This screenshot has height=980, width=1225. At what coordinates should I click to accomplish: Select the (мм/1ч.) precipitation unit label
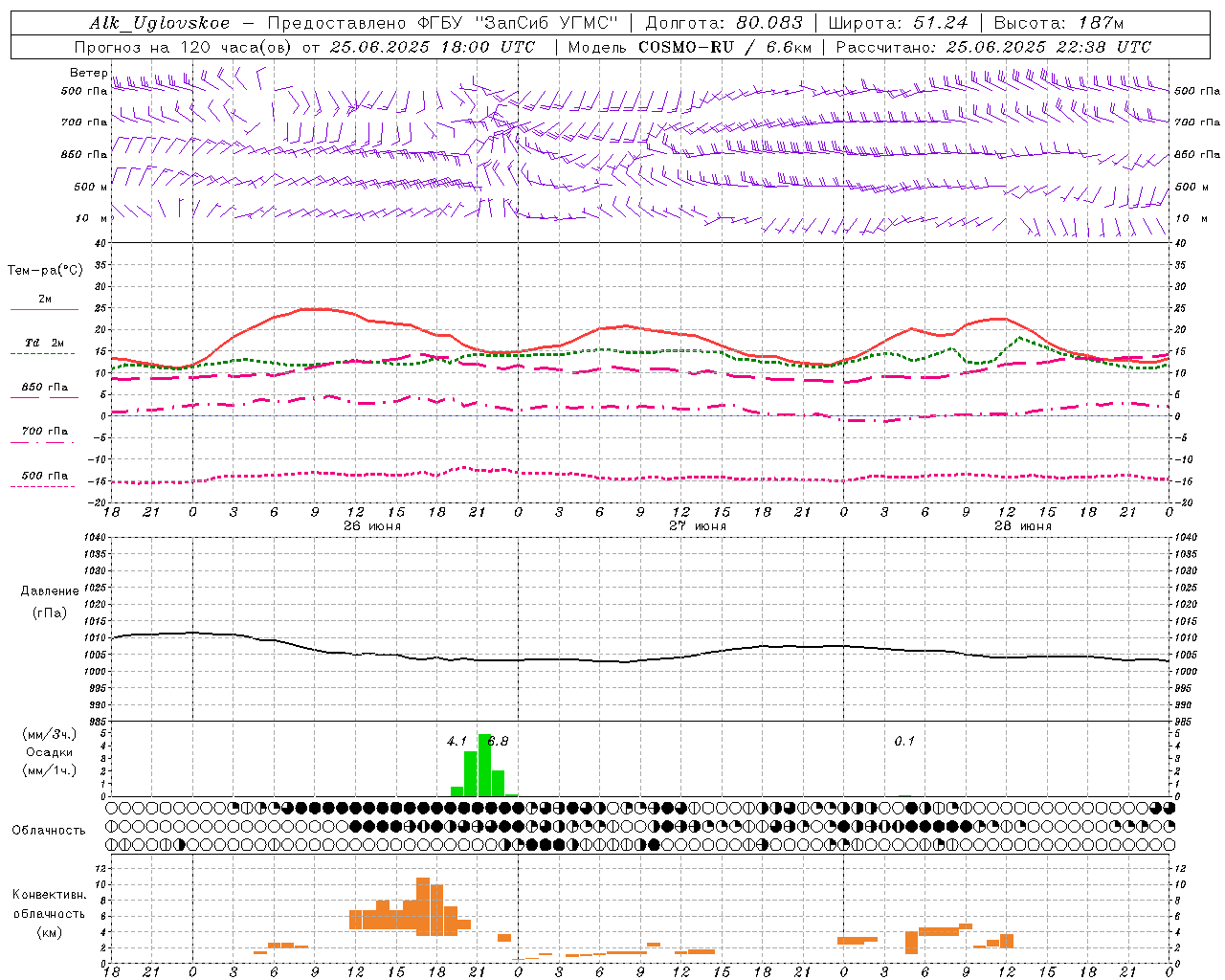click(48, 771)
